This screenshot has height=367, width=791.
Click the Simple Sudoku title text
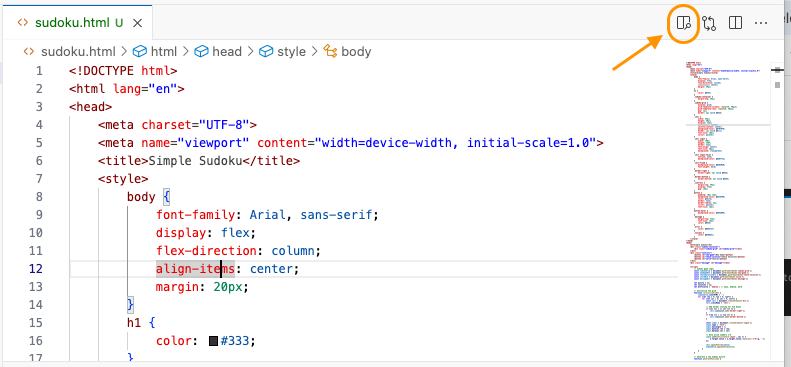coord(196,161)
